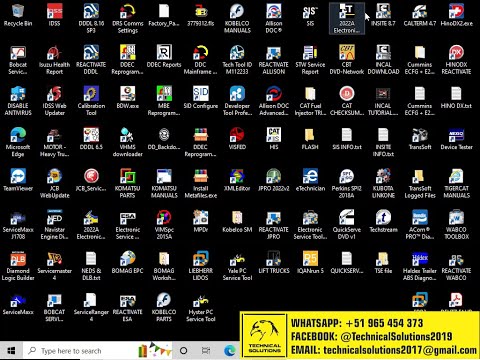Open VHMS downloader icon
Viewport: 480px width, 360px height.
[128, 142]
